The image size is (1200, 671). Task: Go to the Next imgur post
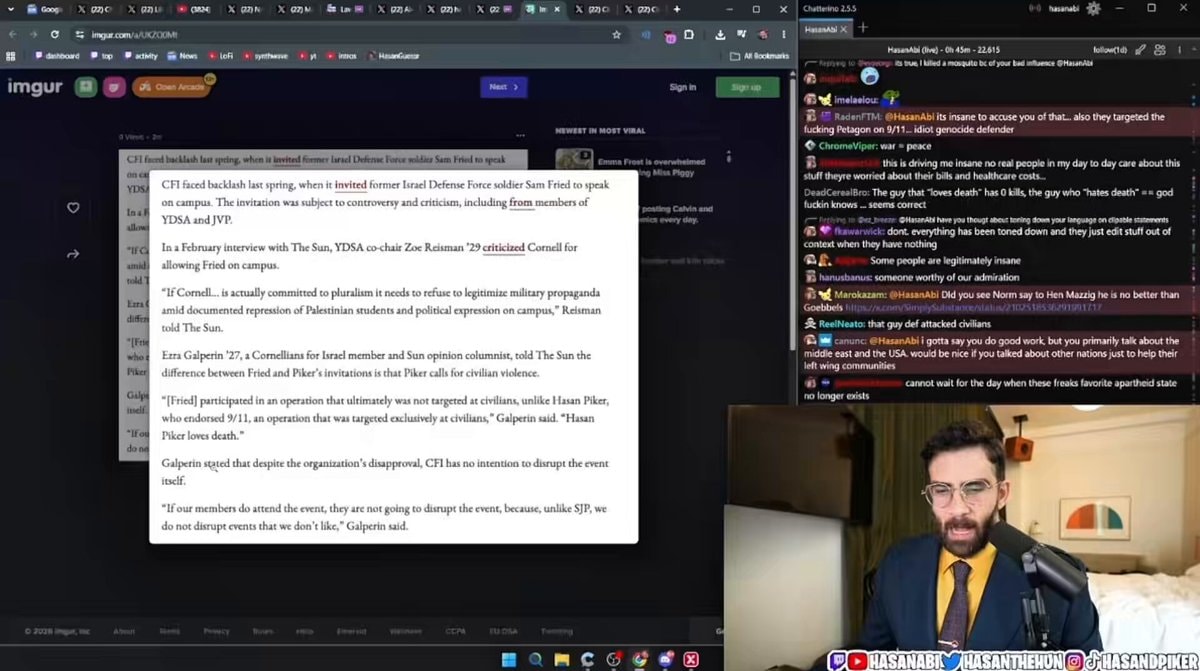coord(503,87)
